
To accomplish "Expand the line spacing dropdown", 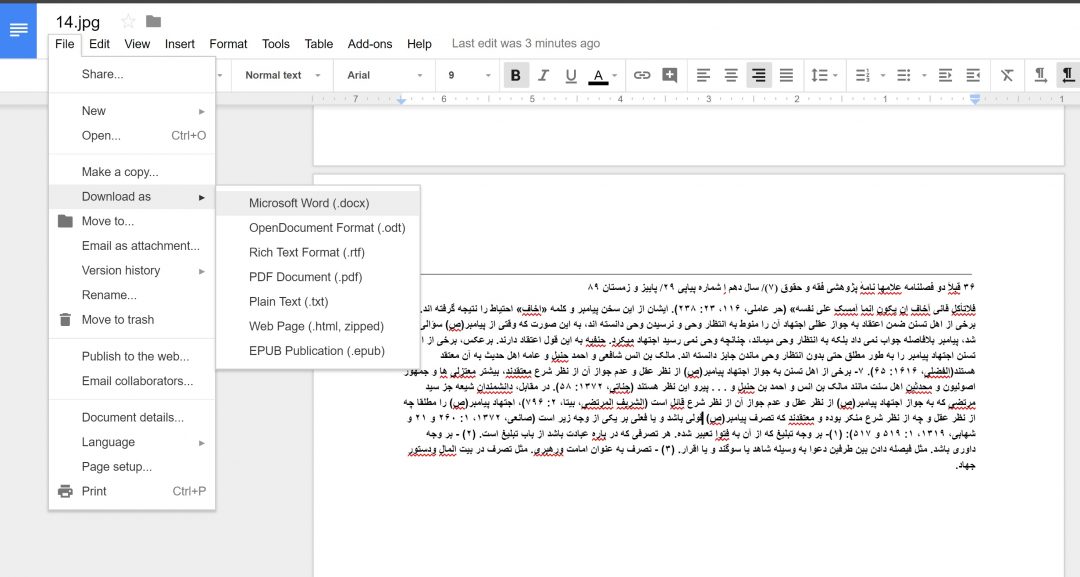I will pos(824,75).
